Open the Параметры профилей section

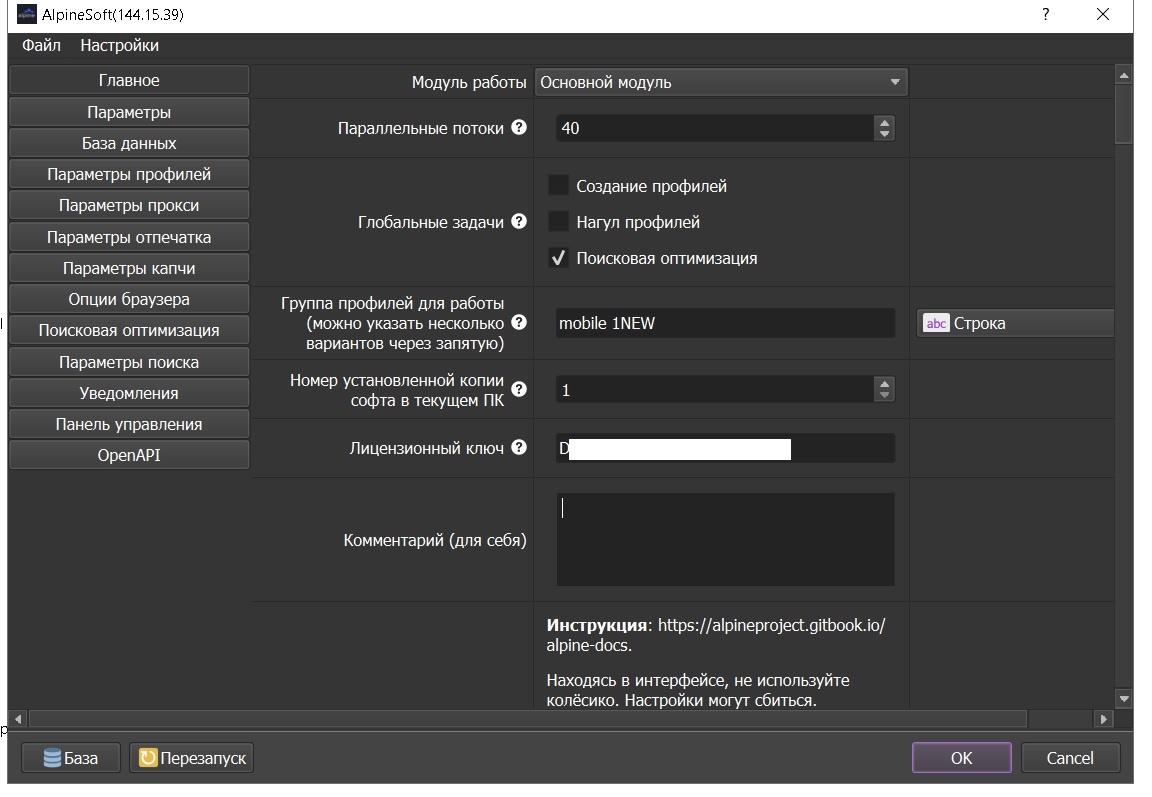[129, 174]
